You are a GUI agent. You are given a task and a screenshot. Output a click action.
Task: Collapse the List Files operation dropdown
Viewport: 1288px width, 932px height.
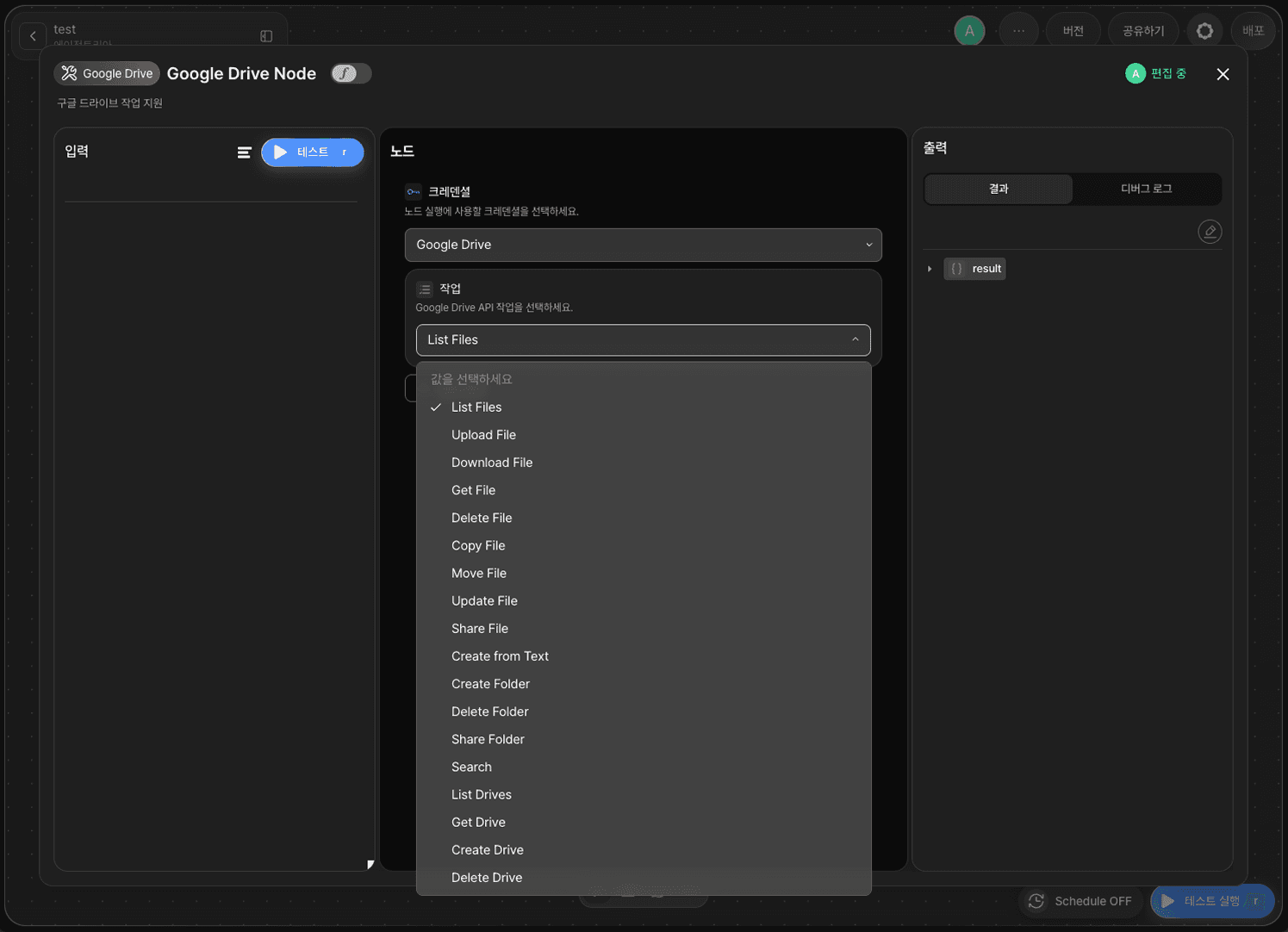[644, 339]
